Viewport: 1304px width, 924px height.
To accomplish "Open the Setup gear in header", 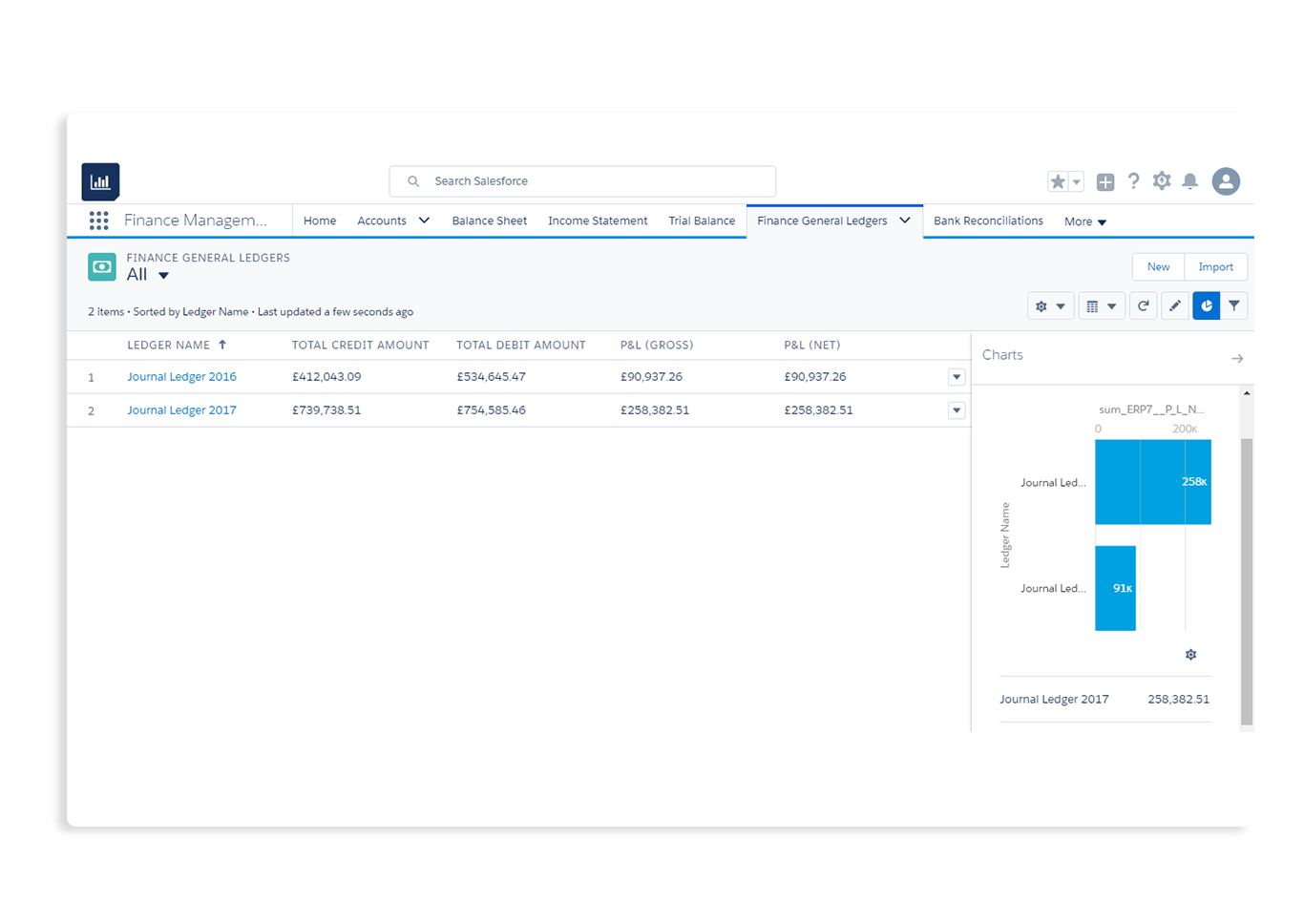I will pyautogui.click(x=1162, y=181).
